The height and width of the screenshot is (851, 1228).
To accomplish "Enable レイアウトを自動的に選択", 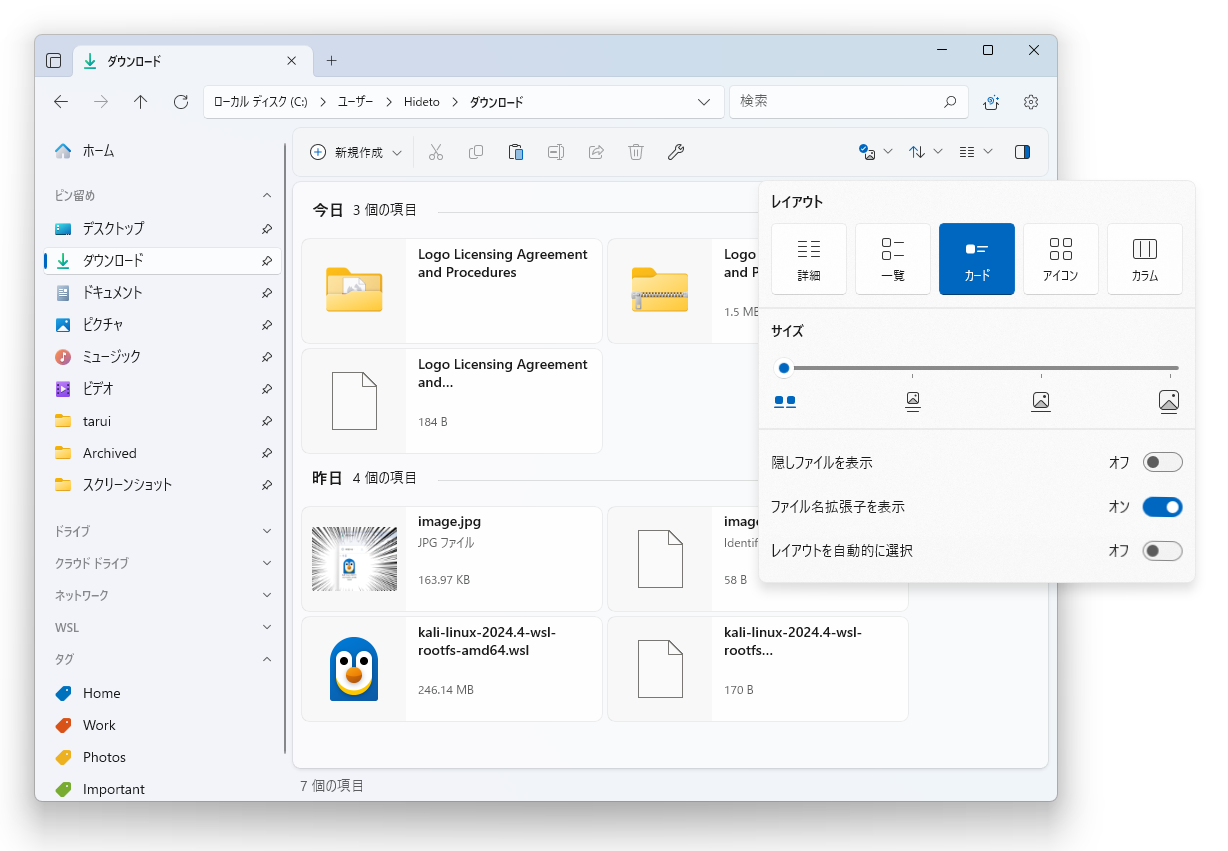I will 1162,550.
